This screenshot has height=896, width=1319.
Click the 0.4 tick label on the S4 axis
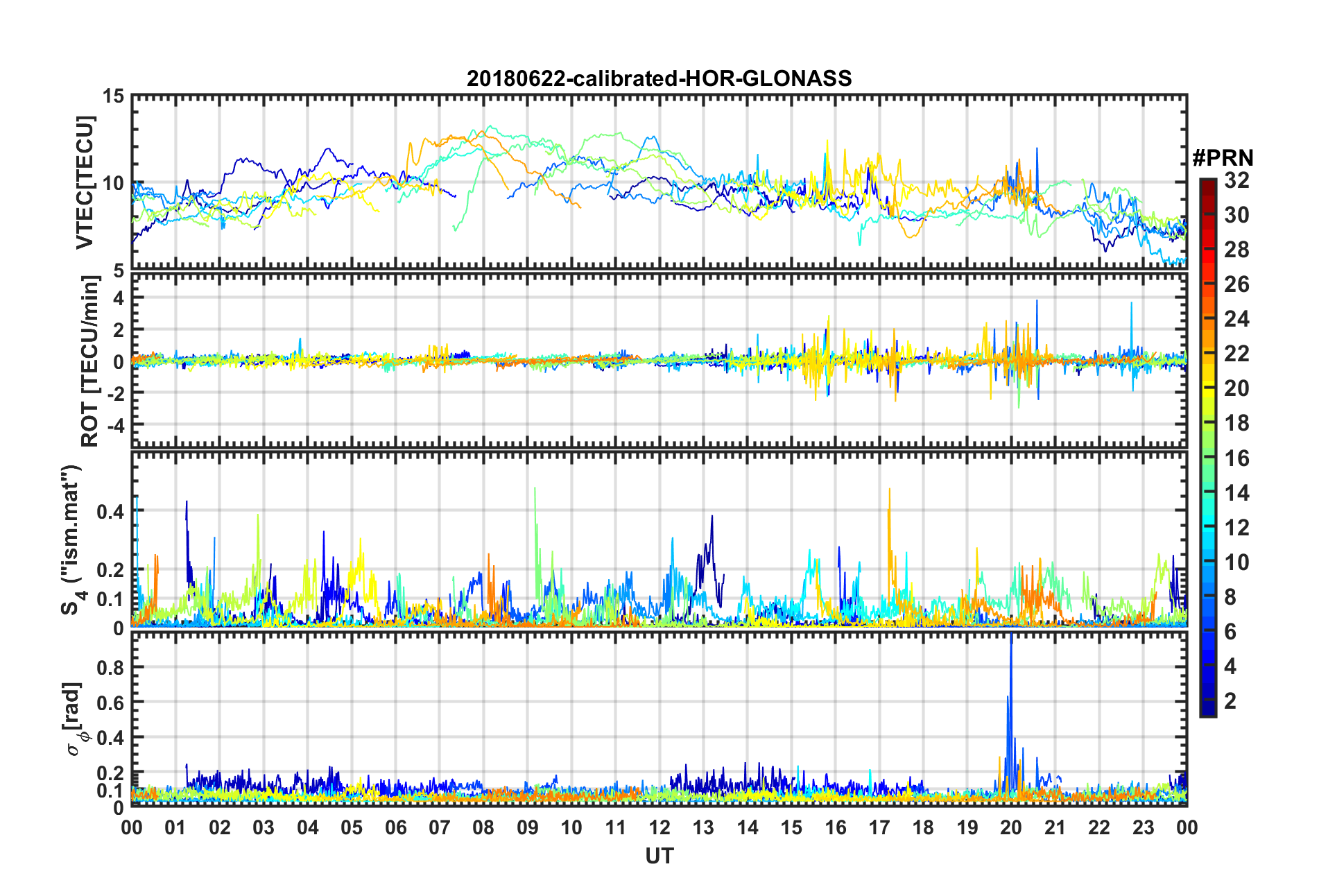[111, 511]
